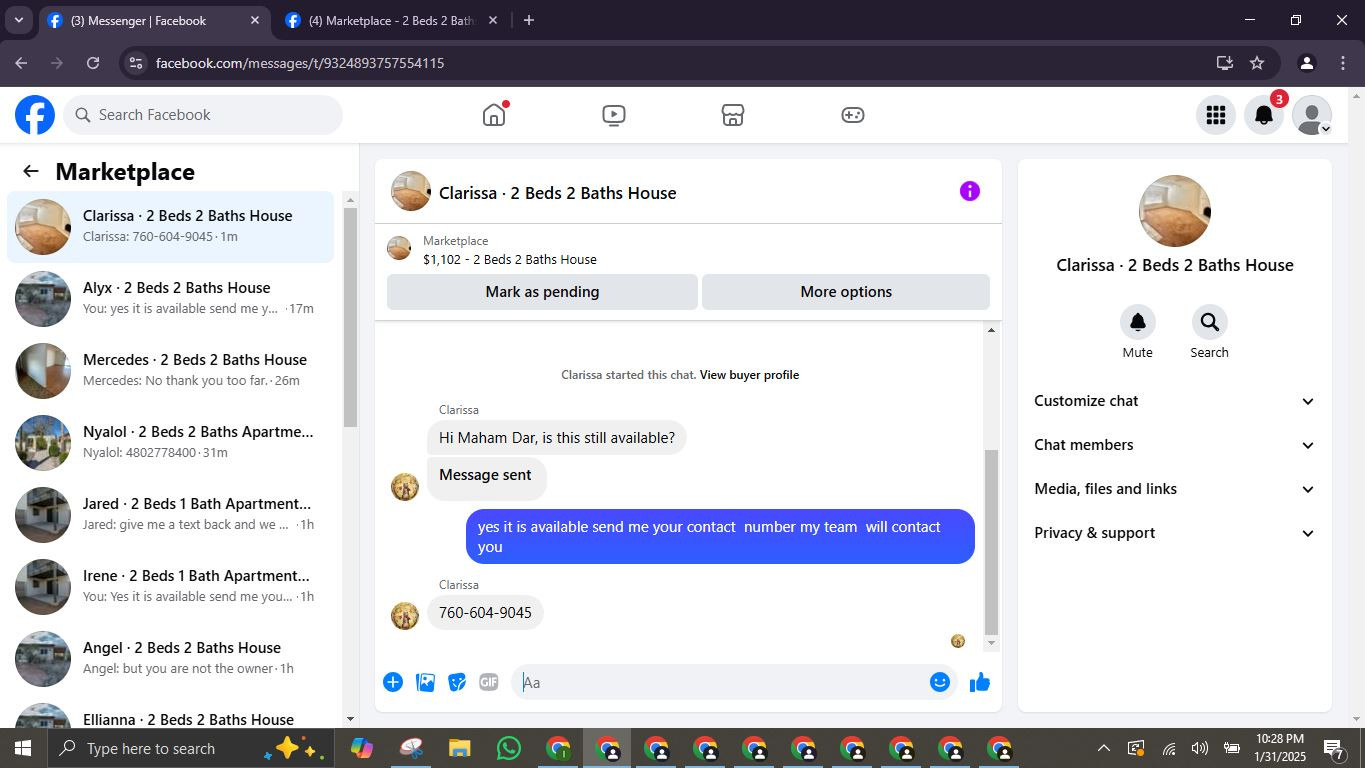This screenshot has width=1365, height=768.
Task: Expand the Privacy & support section
Action: 1175,533
